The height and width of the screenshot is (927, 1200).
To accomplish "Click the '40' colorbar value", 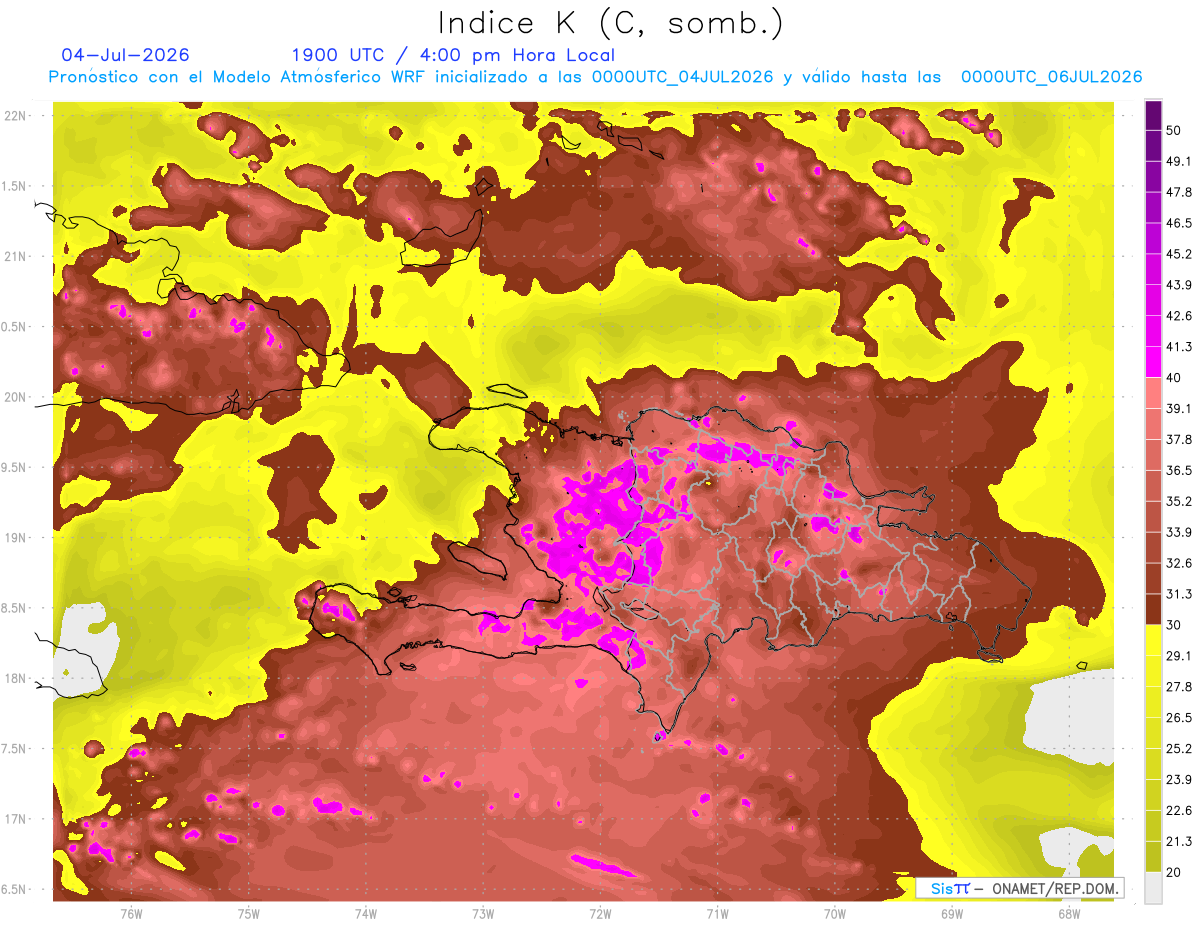I will pos(1173,378).
